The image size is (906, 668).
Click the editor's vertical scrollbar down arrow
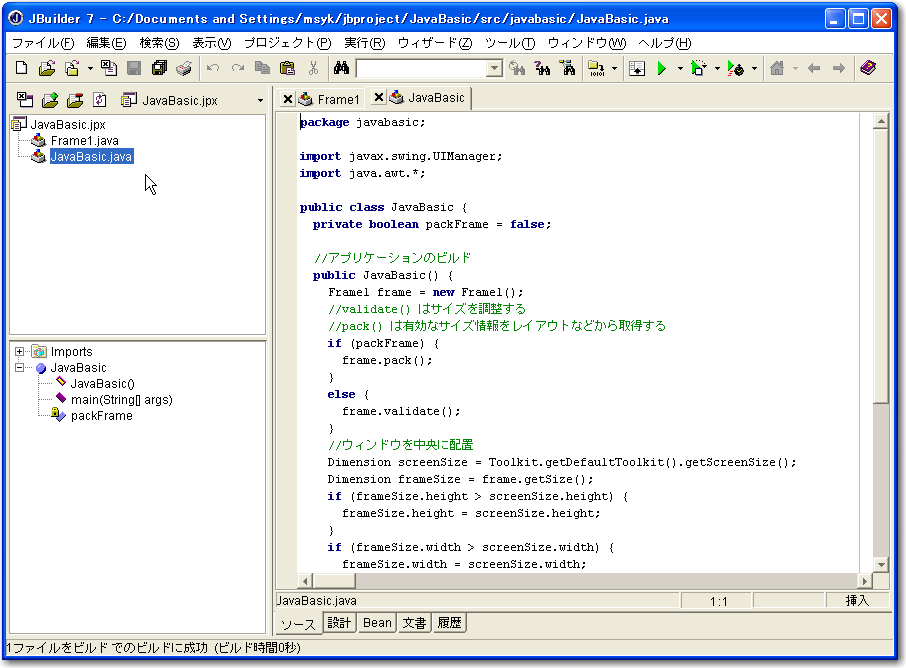[880, 566]
